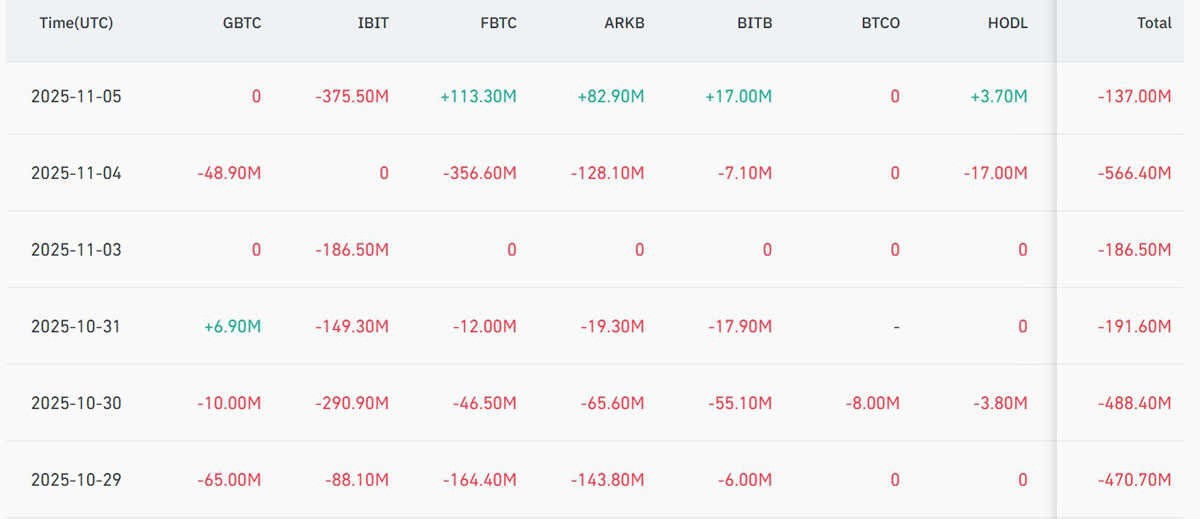
Task: Click the Time(UTC) column header
Action: (x=76, y=23)
